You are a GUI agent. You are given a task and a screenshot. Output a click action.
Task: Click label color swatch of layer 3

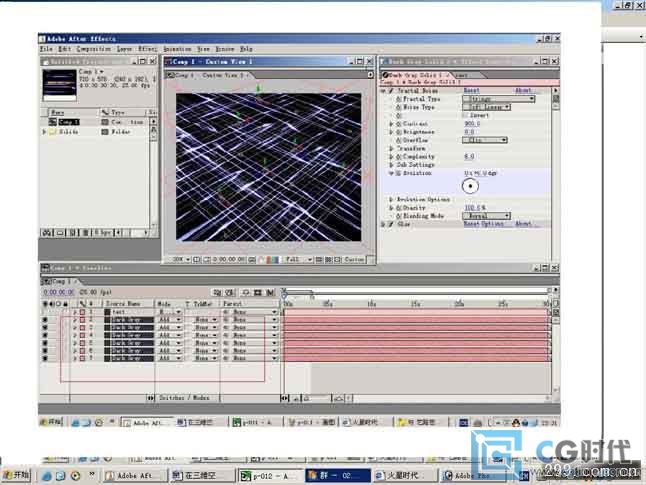point(82,328)
